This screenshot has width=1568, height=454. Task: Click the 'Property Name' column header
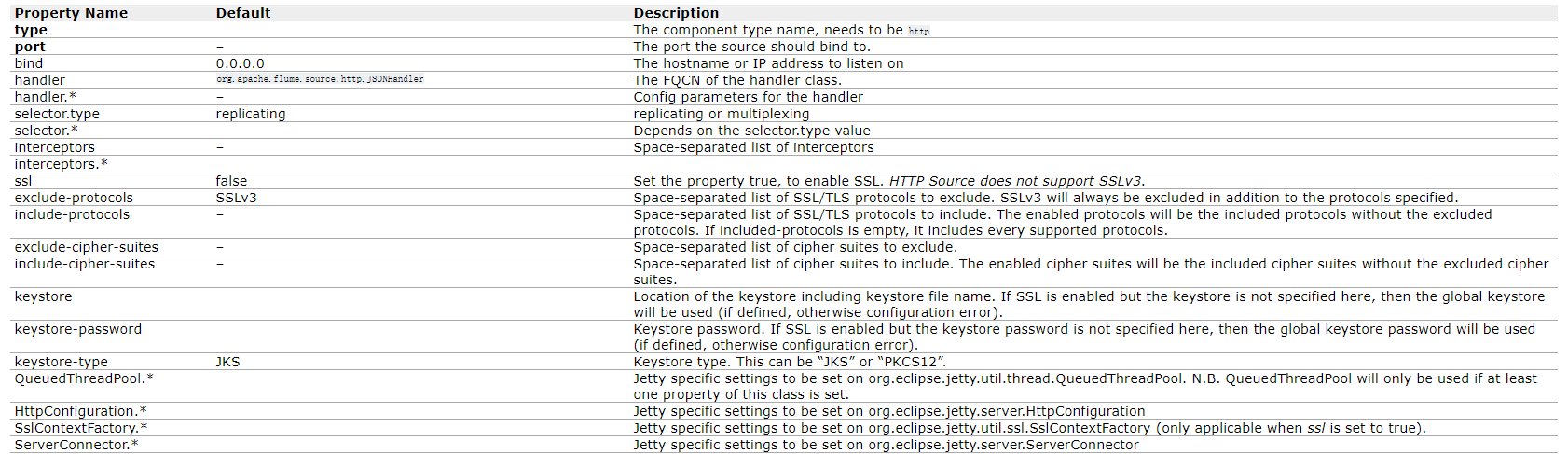[71, 13]
